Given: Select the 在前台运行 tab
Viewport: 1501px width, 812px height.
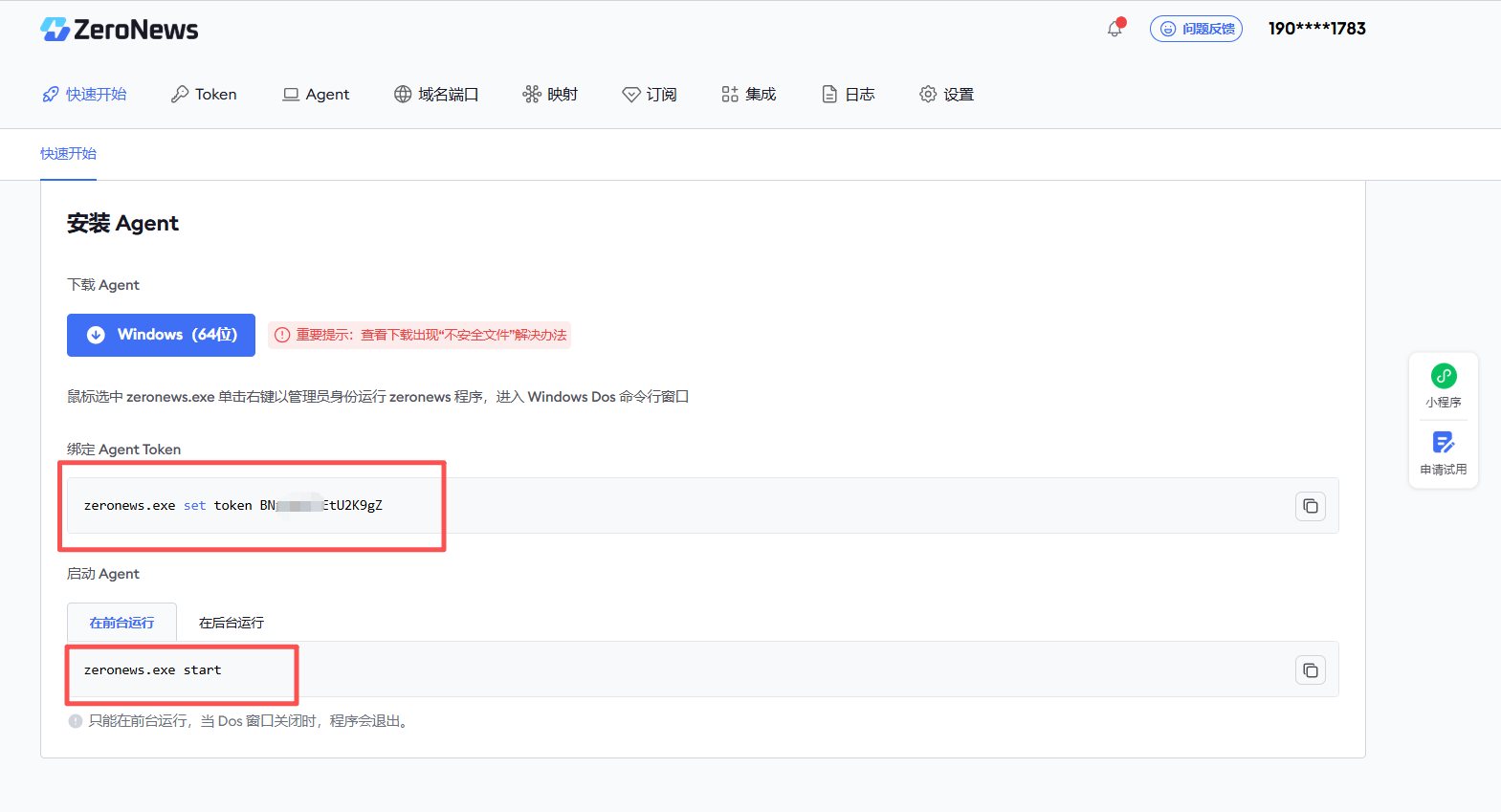Looking at the screenshot, I should 121,623.
